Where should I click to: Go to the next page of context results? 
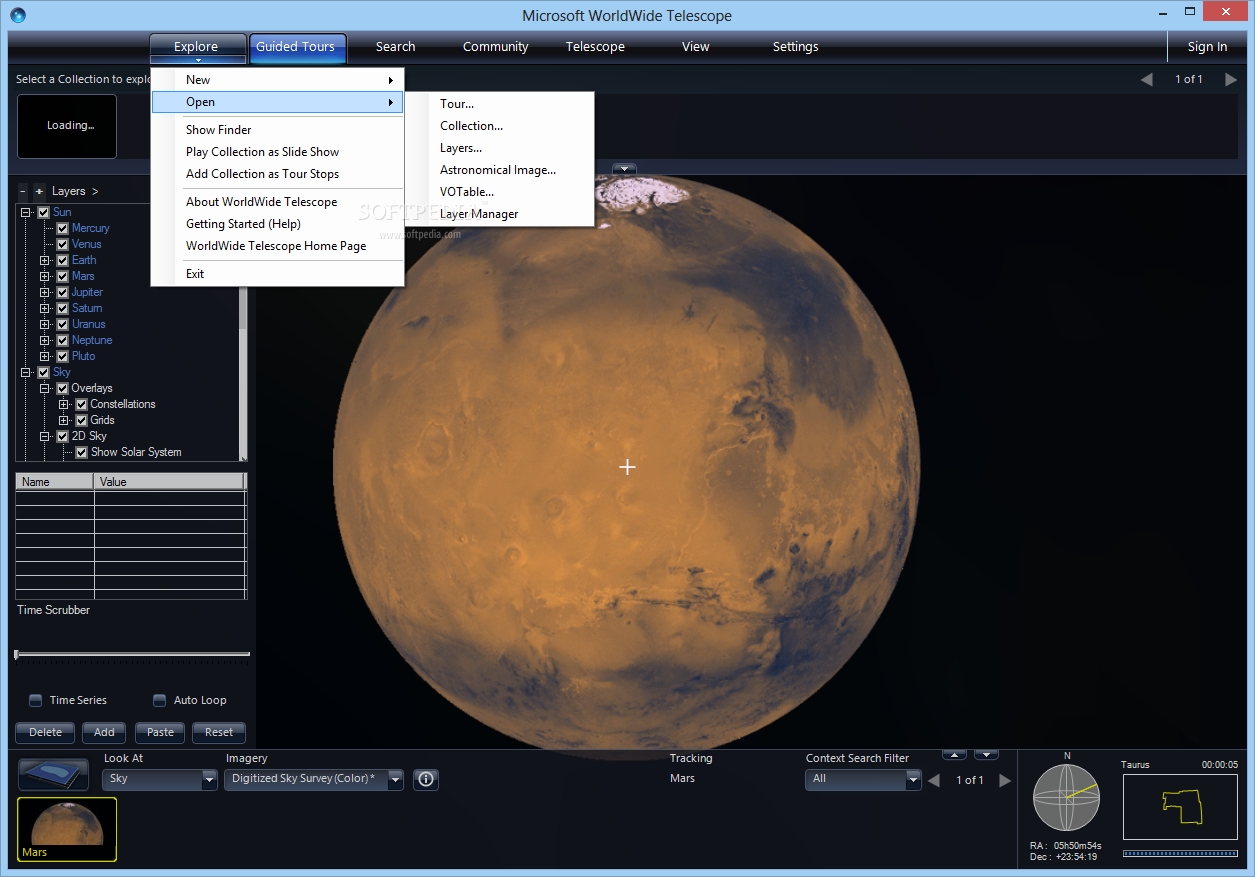point(1005,780)
